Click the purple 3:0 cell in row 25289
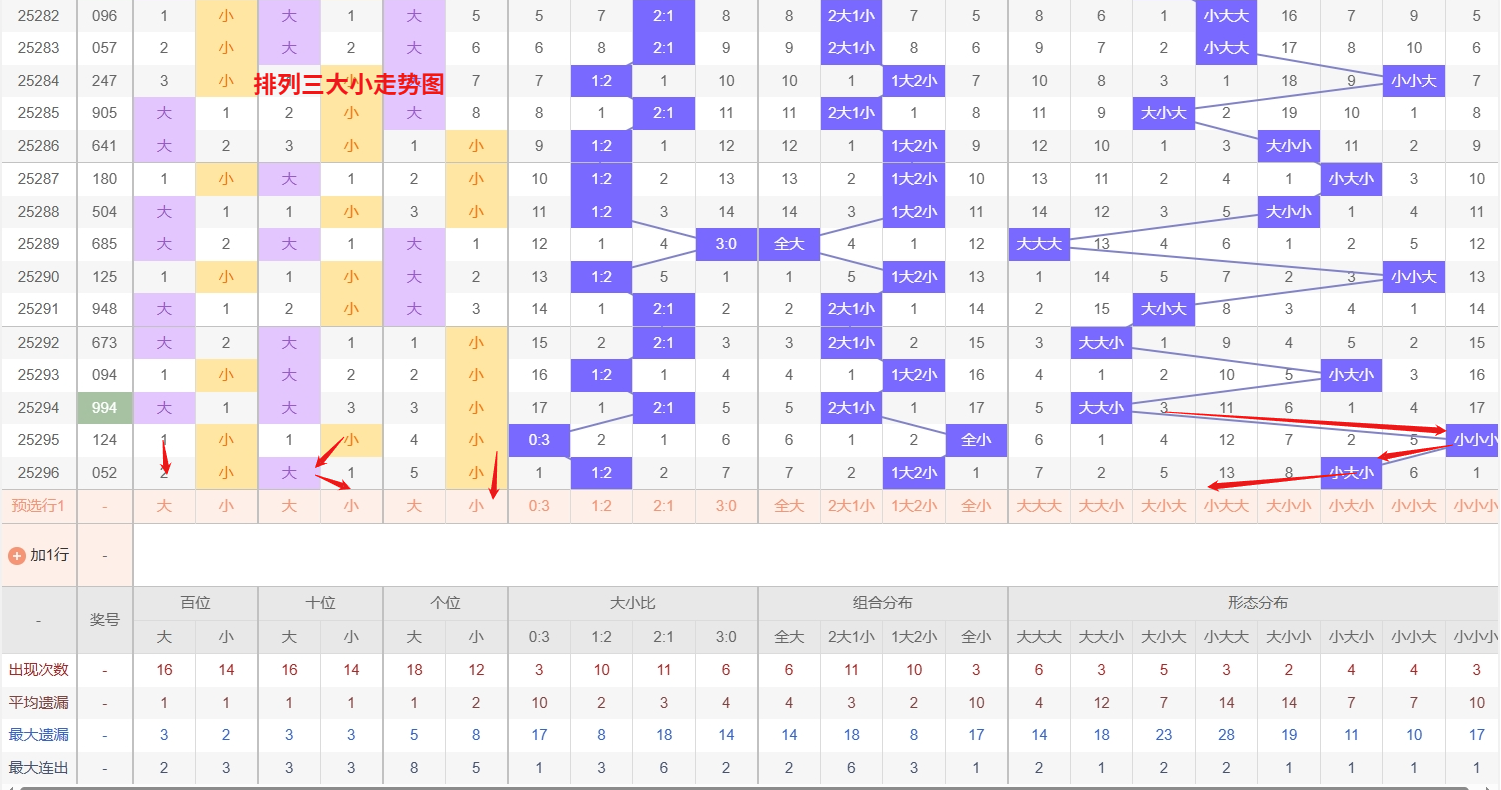This screenshot has height=790, width=1501. point(726,244)
